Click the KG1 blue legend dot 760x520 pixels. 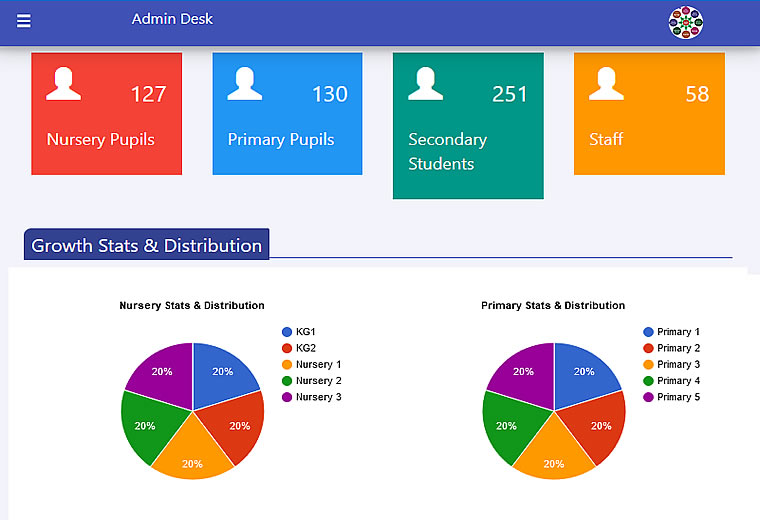click(287, 332)
